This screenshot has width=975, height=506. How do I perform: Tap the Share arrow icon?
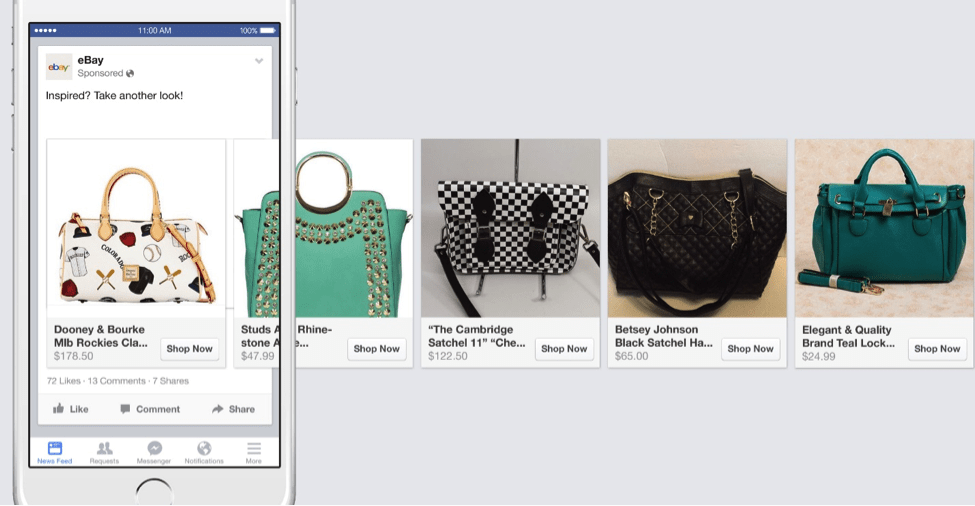[217, 409]
